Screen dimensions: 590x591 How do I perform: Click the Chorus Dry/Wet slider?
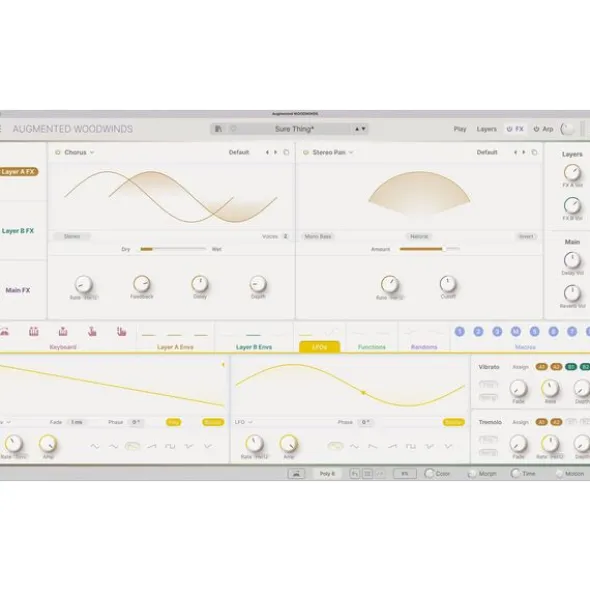(173, 249)
